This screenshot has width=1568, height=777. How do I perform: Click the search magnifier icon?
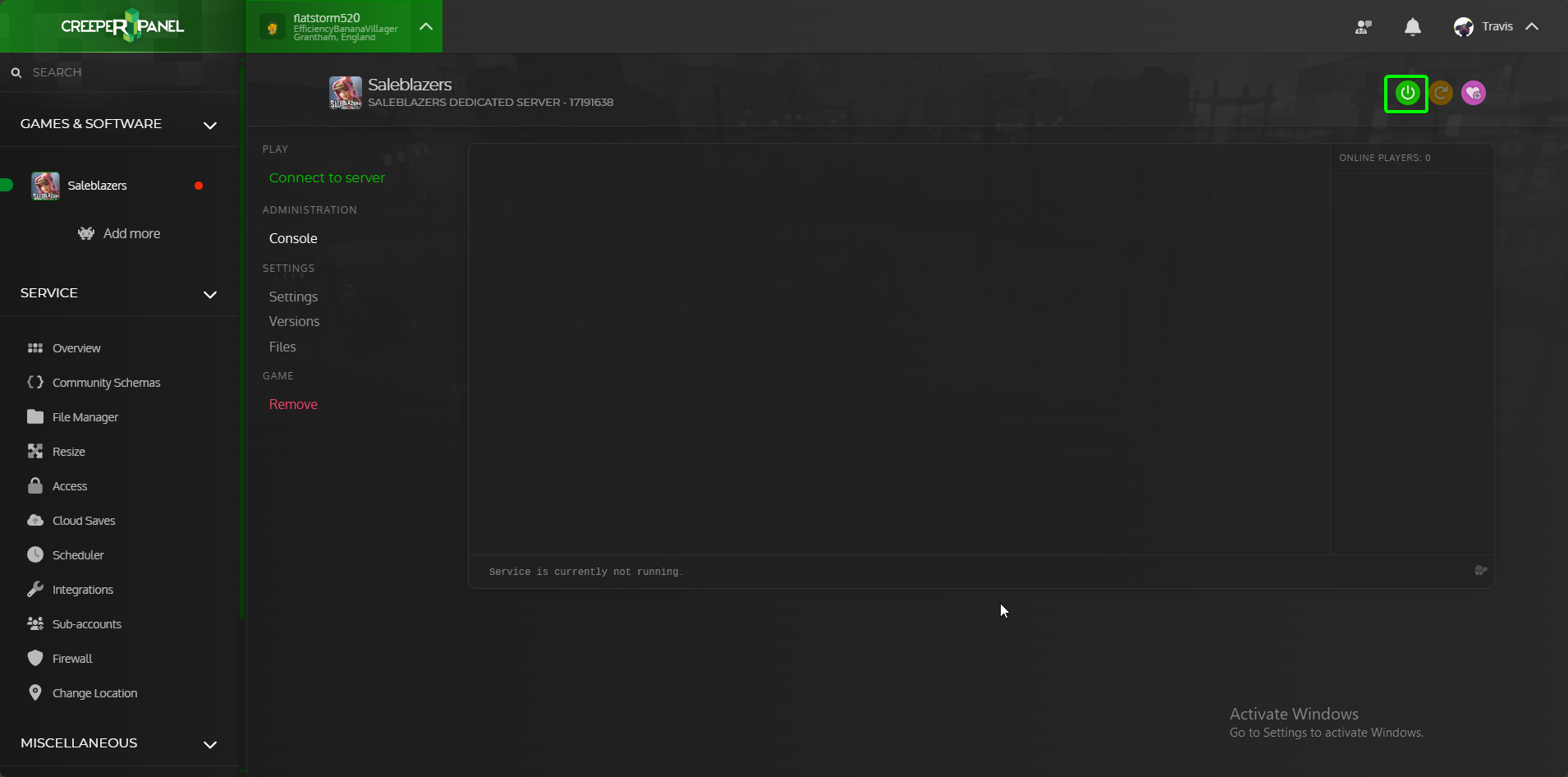[16, 72]
